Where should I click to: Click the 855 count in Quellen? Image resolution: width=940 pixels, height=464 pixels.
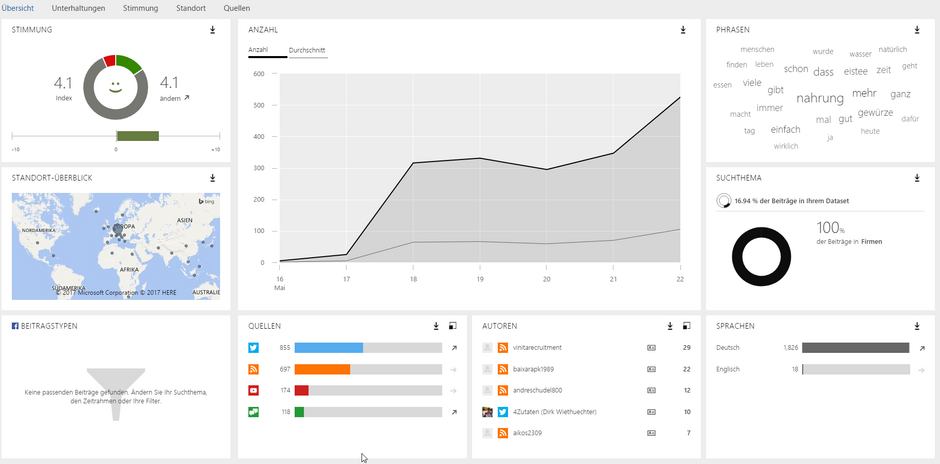(x=285, y=348)
